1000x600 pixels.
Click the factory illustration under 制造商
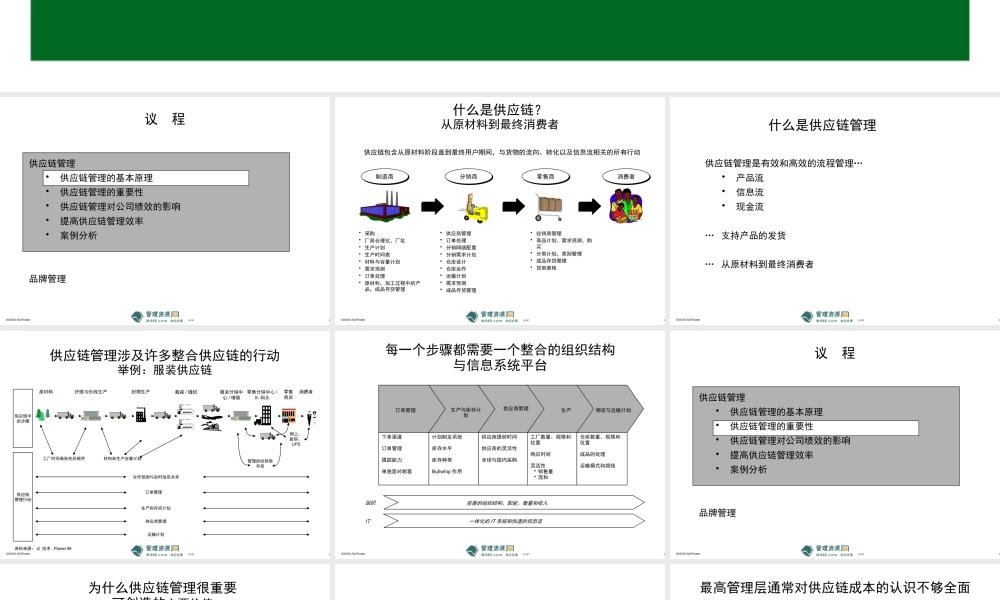pyautogui.click(x=385, y=207)
